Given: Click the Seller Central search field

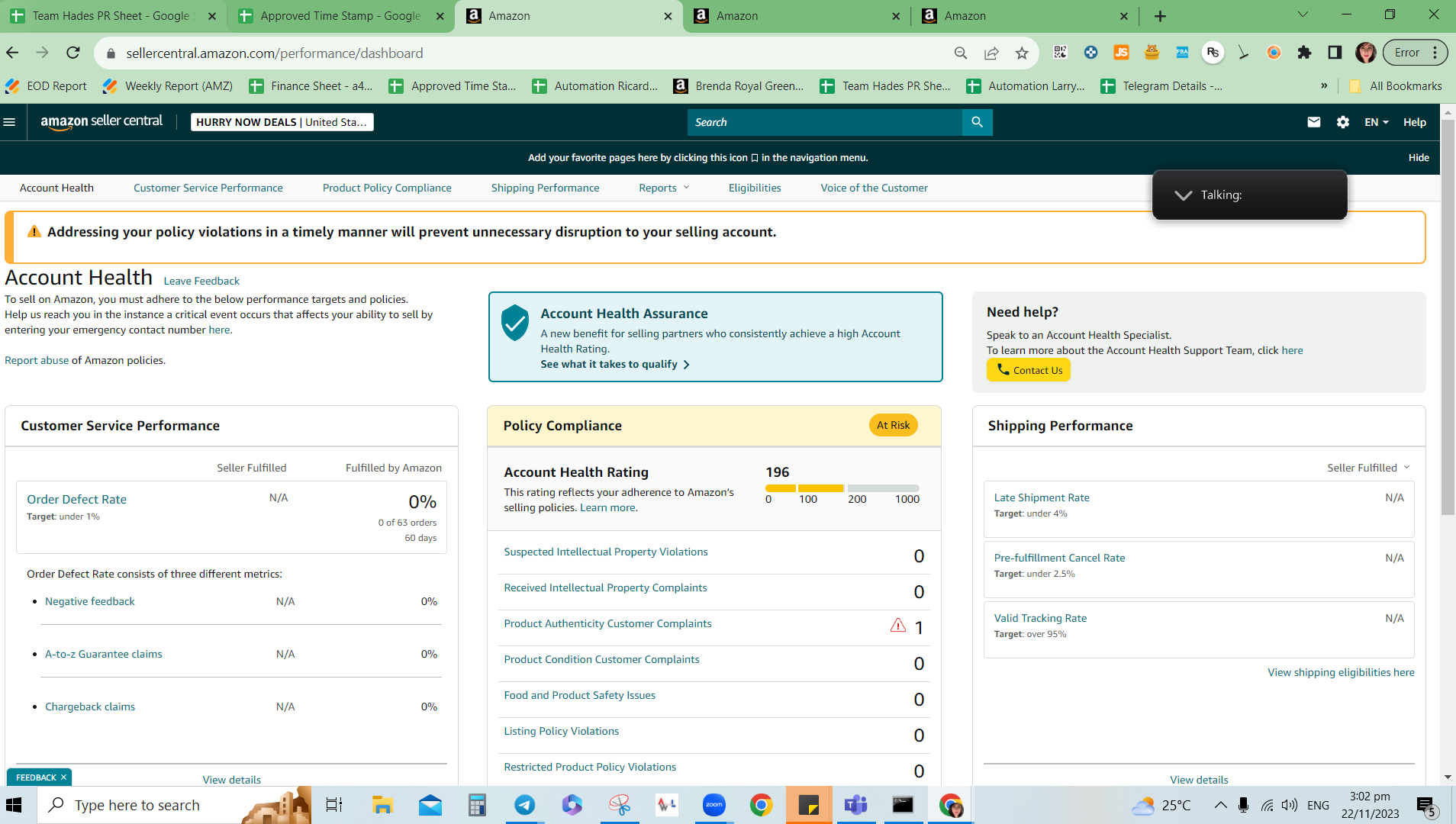Looking at the screenshot, I should (x=825, y=122).
